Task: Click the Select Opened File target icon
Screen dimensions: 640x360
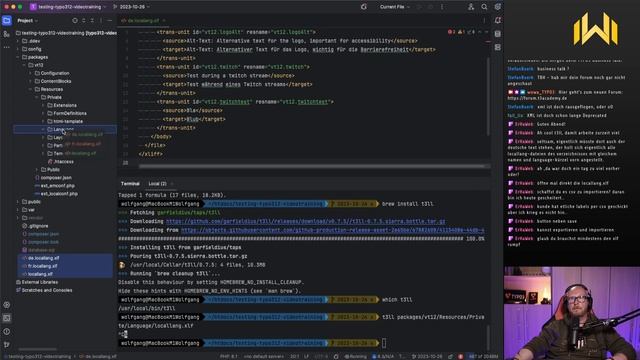Action: 75,20
